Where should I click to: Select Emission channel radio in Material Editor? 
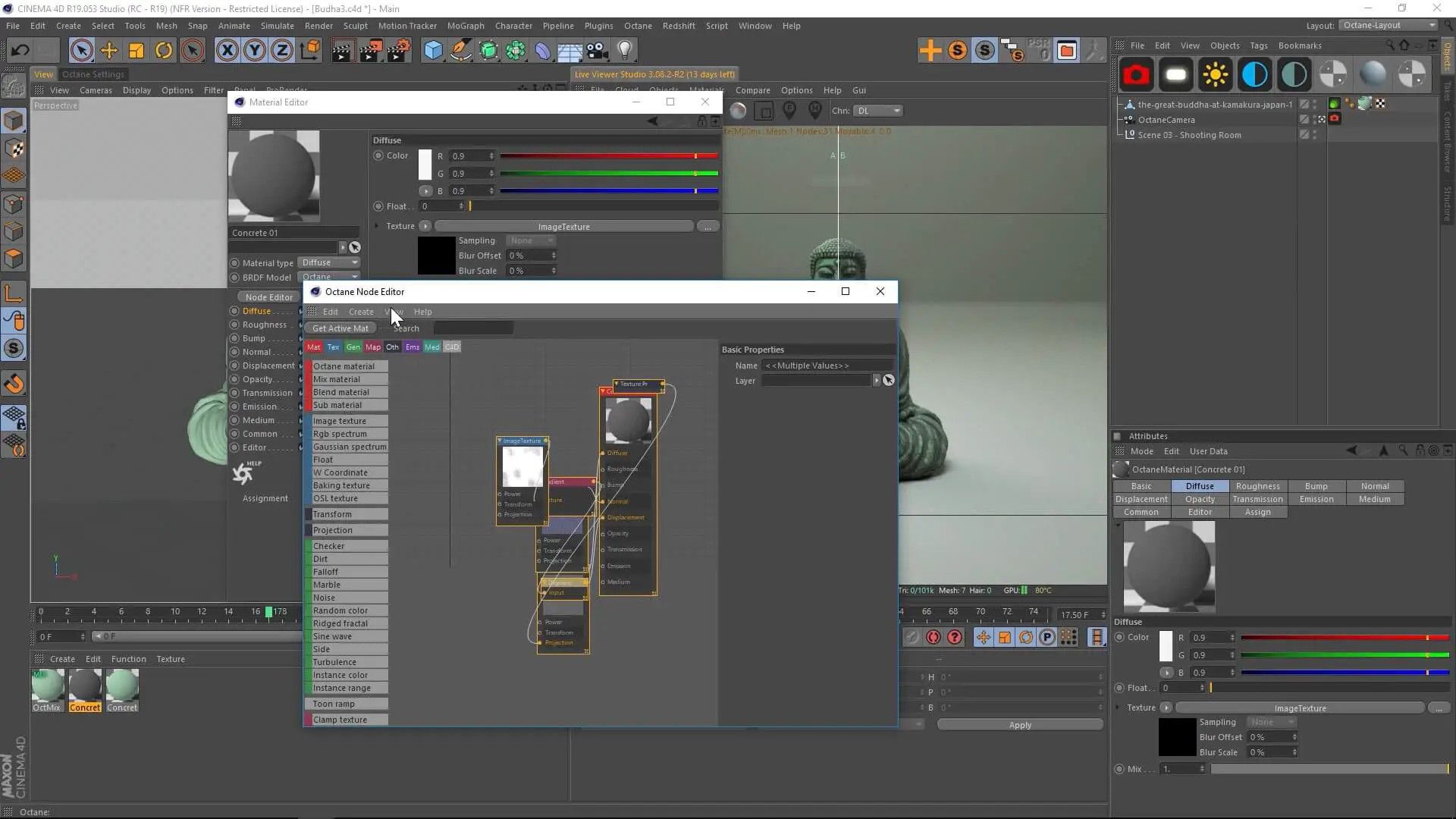click(235, 406)
